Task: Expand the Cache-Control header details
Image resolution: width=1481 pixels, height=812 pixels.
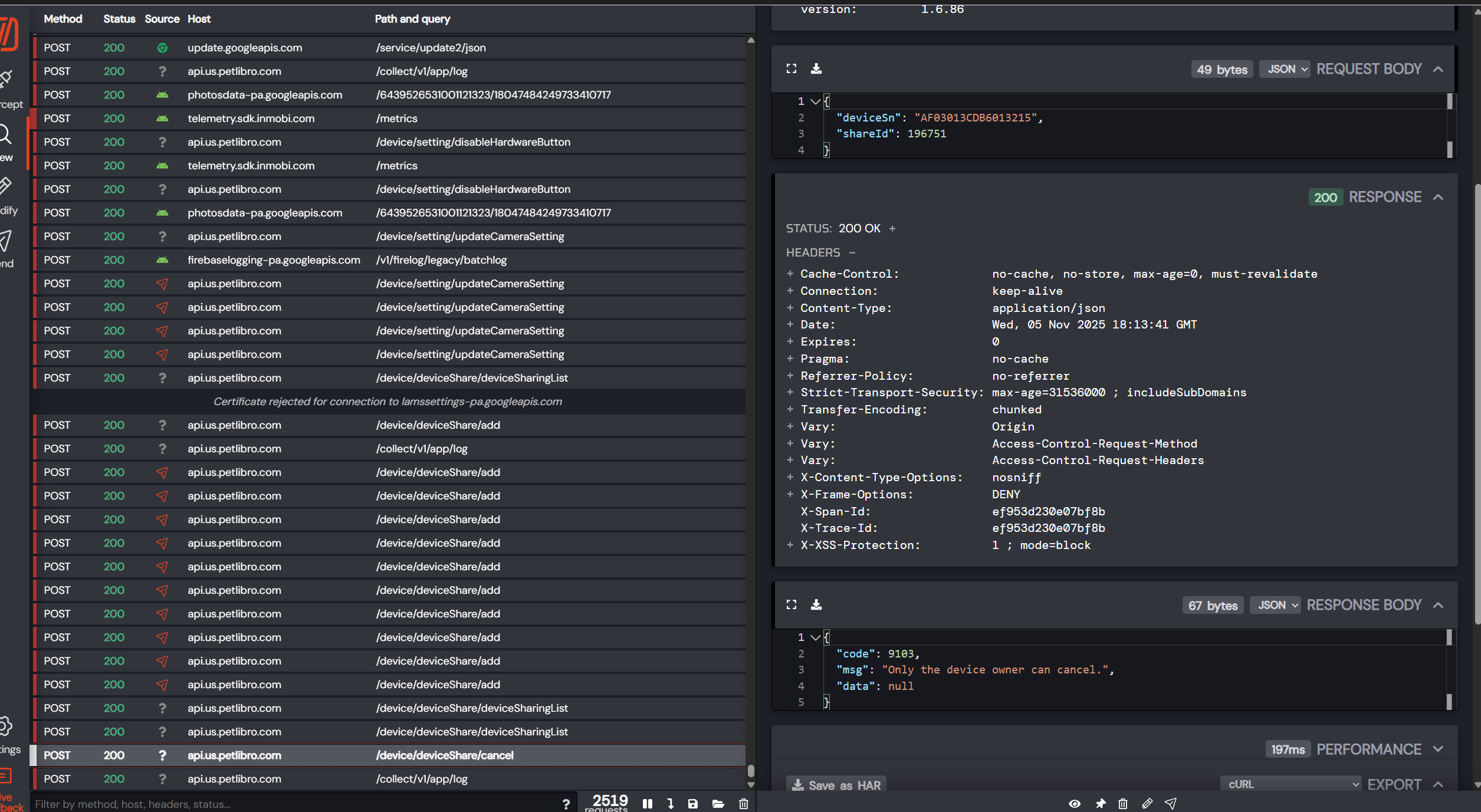Action: point(790,274)
